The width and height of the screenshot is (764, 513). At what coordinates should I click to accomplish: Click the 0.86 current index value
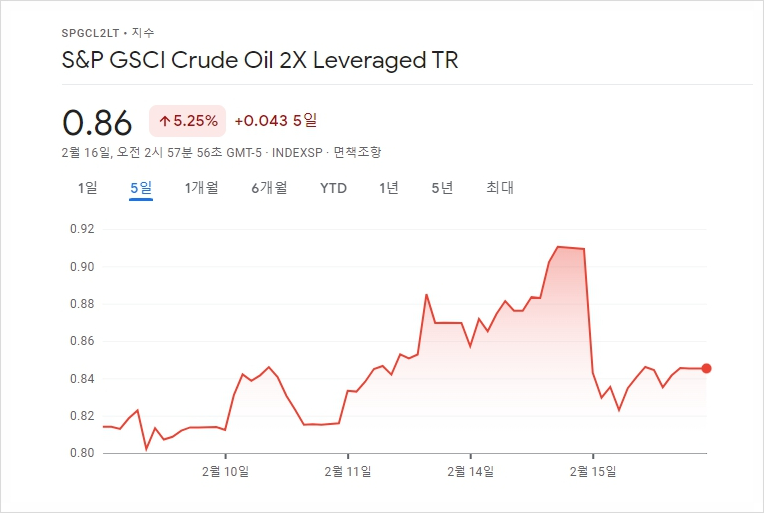(x=97, y=122)
